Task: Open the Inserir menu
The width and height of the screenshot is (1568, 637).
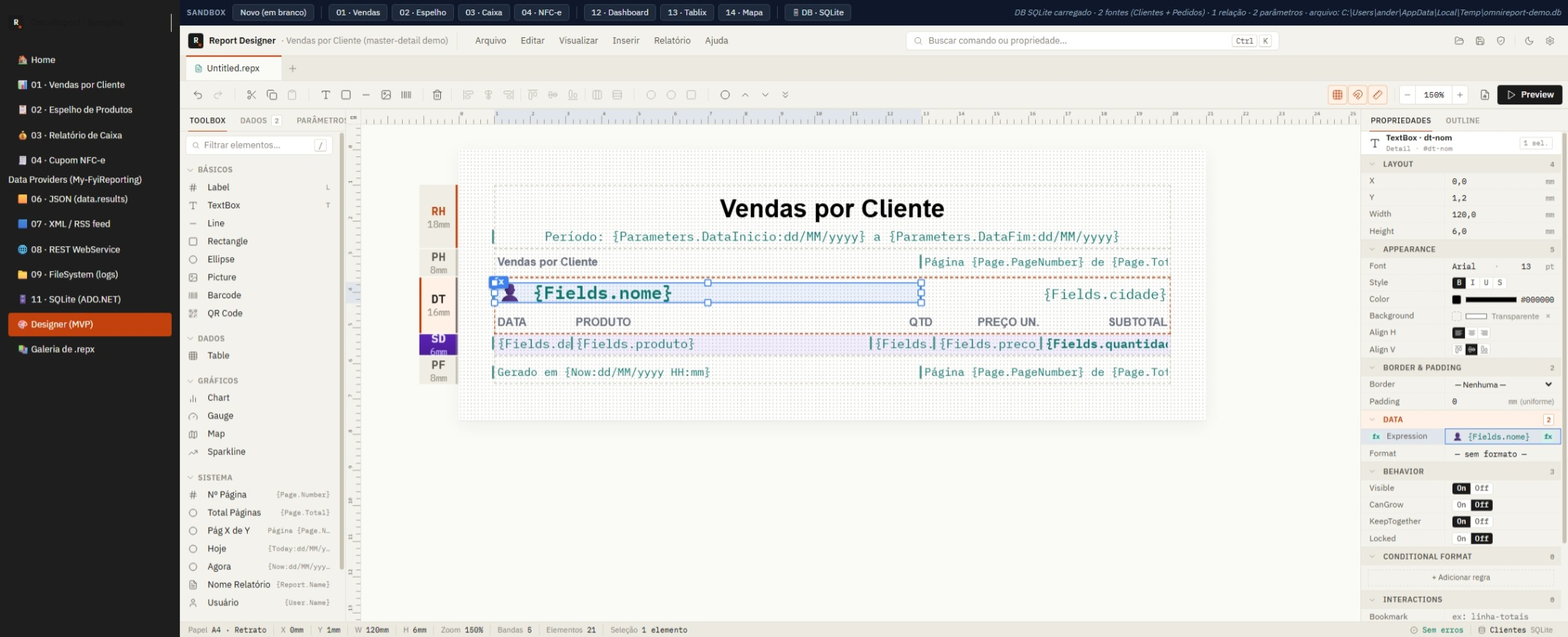Action: coord(626,41)
